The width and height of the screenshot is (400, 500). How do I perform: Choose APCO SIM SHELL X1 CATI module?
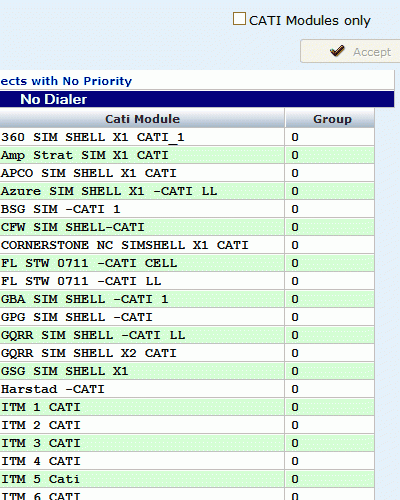(187, 173)
